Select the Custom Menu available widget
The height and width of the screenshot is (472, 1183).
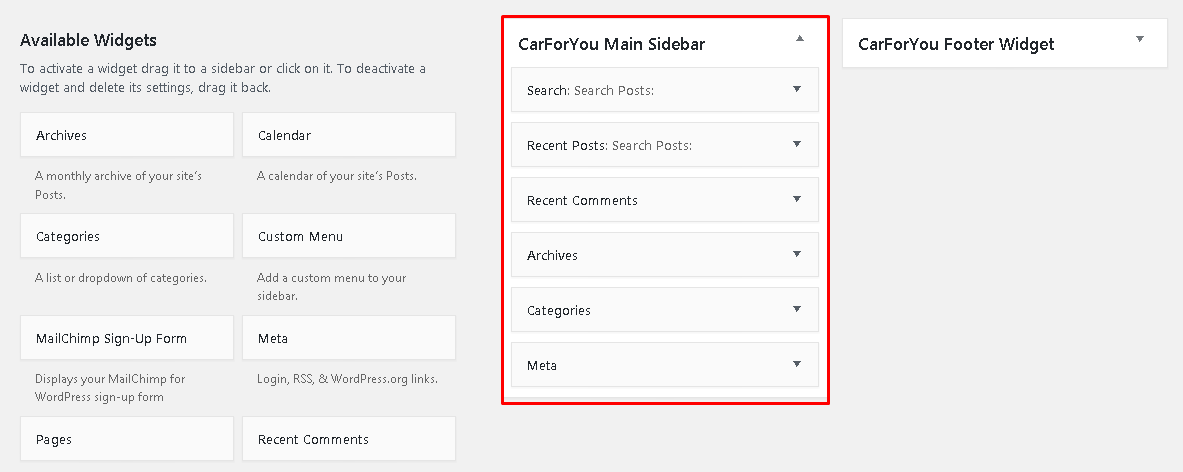[x=349, y=236]
